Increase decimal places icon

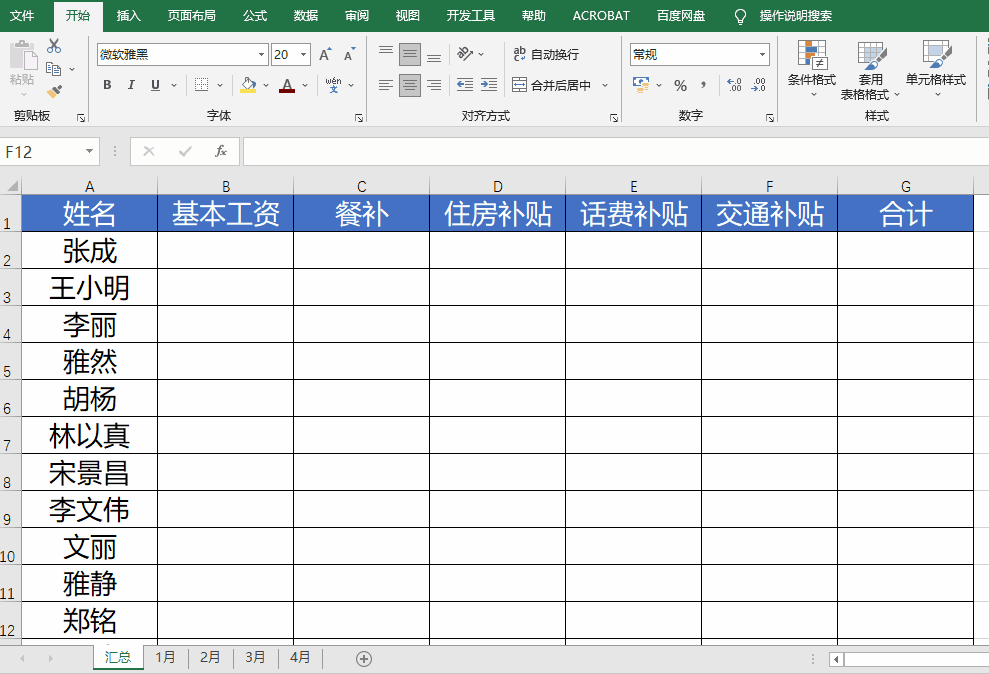pos(734,85)
